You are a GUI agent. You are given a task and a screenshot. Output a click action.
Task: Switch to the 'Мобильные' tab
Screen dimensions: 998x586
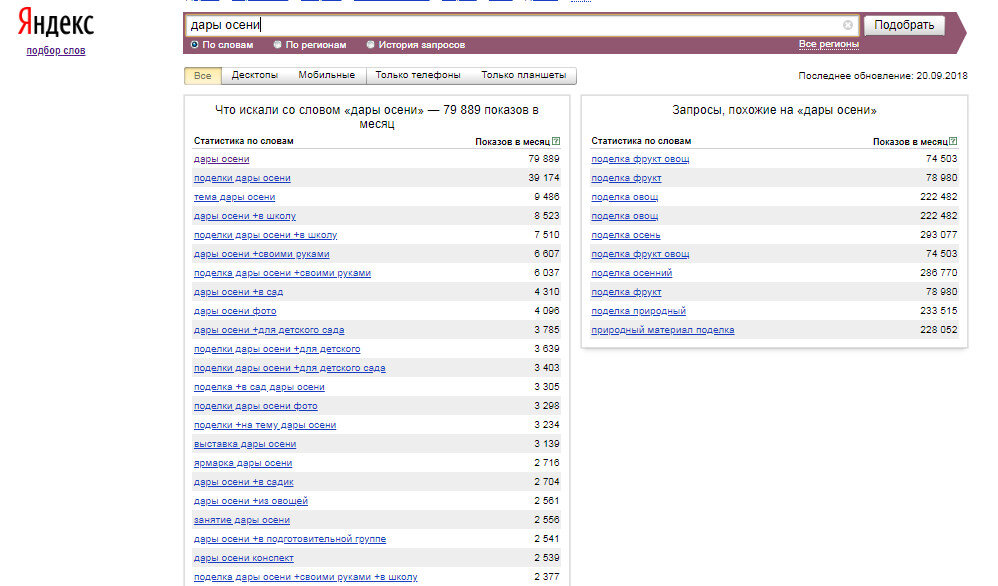327,75
